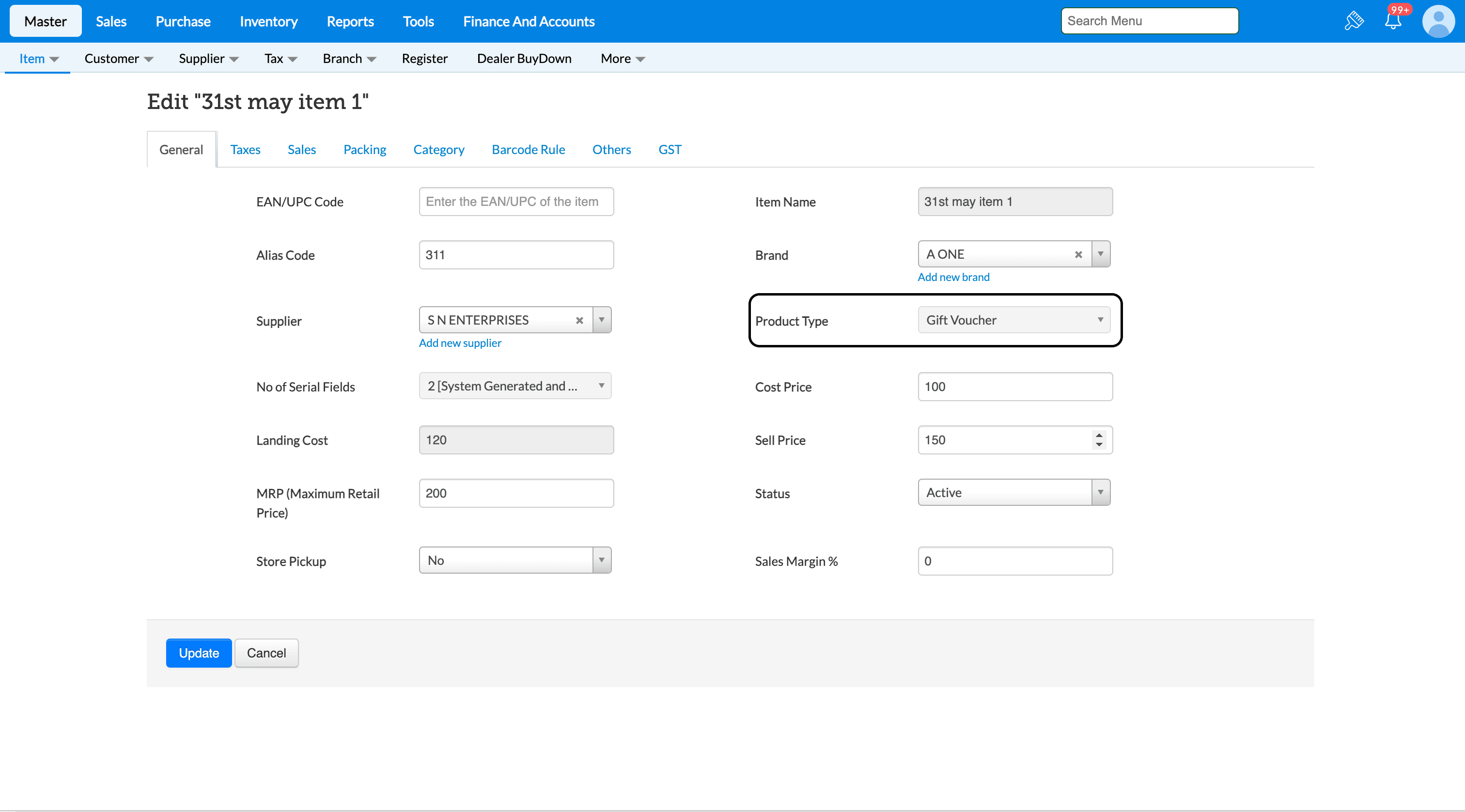This screenshot has width=1465, height=812.
Task: Click the paint brush theme icon
Action: pyautogui.click(x=1354, y=21)
